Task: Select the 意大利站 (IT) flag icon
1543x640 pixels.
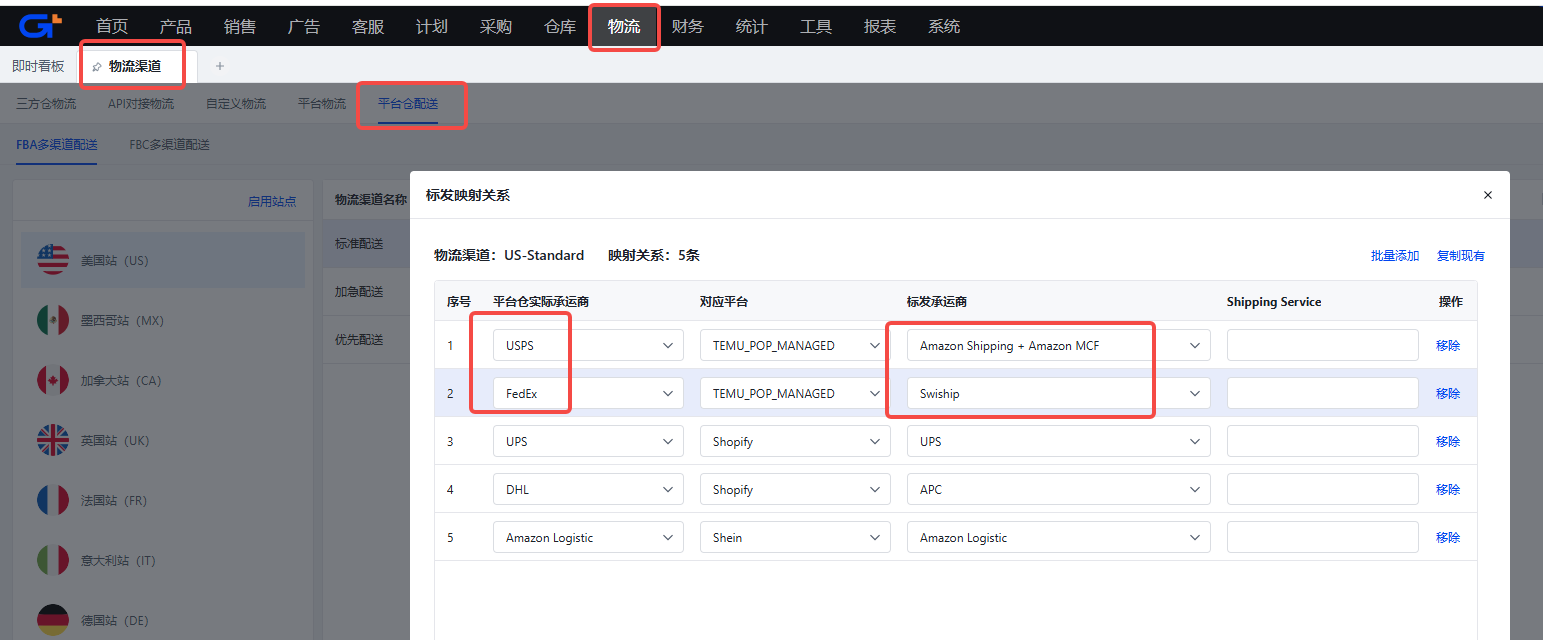Action: click(53, 560)
